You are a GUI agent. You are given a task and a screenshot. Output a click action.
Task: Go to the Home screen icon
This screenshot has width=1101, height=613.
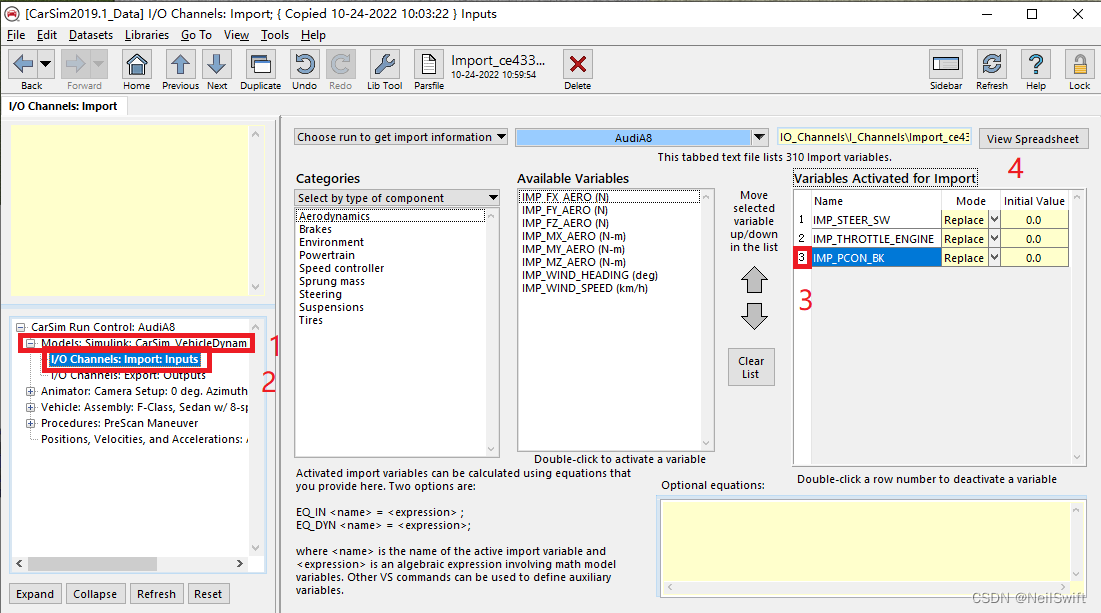pyautogui.click(x=136, y=65)
